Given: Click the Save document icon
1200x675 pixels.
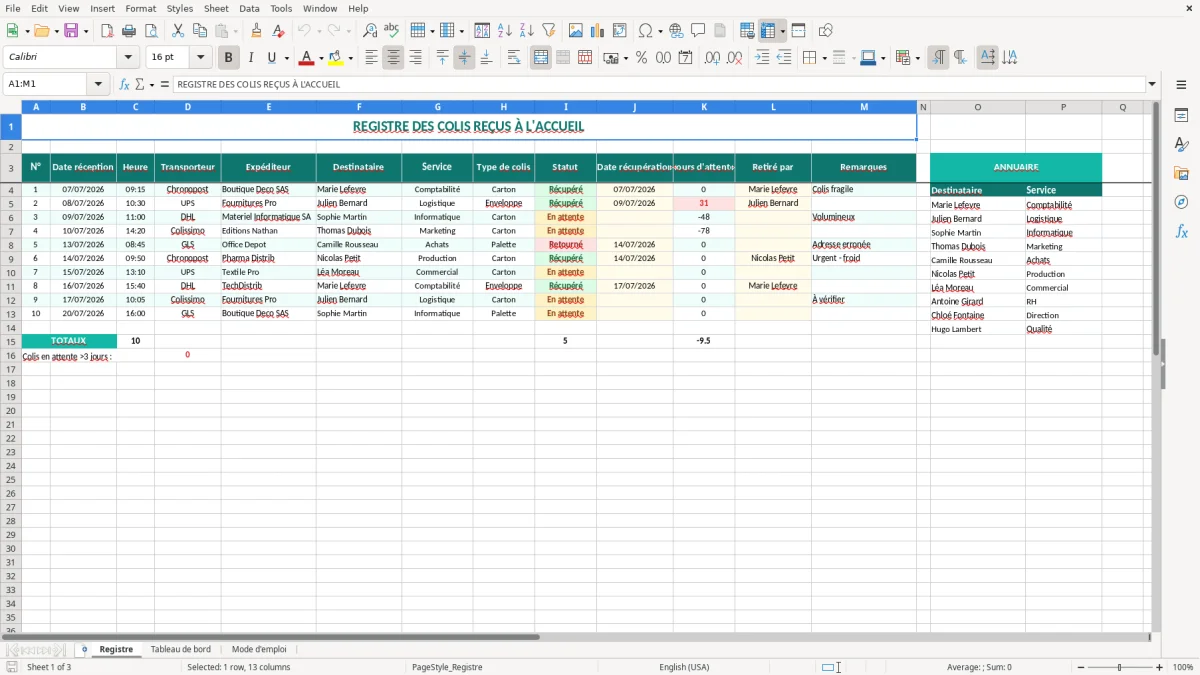Looking at the screenshot, I should (x=71, y=31).
